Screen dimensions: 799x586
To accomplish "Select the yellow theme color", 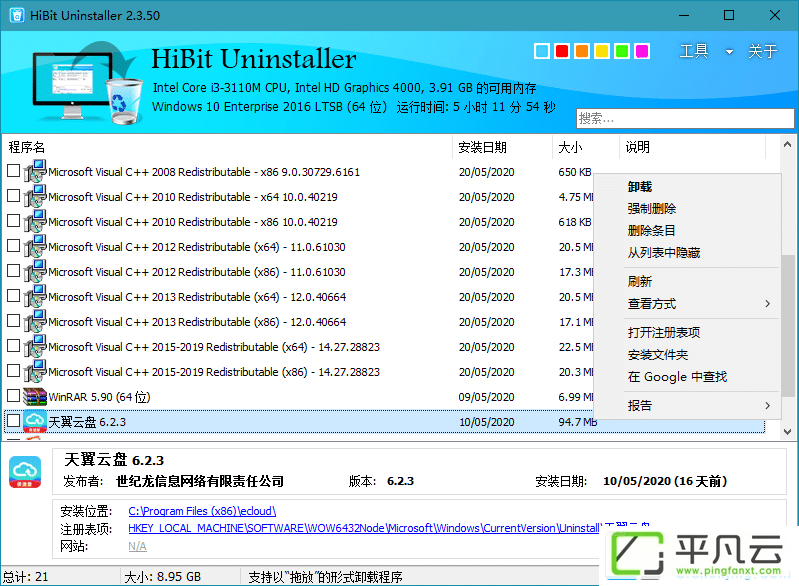I will 602,51.
